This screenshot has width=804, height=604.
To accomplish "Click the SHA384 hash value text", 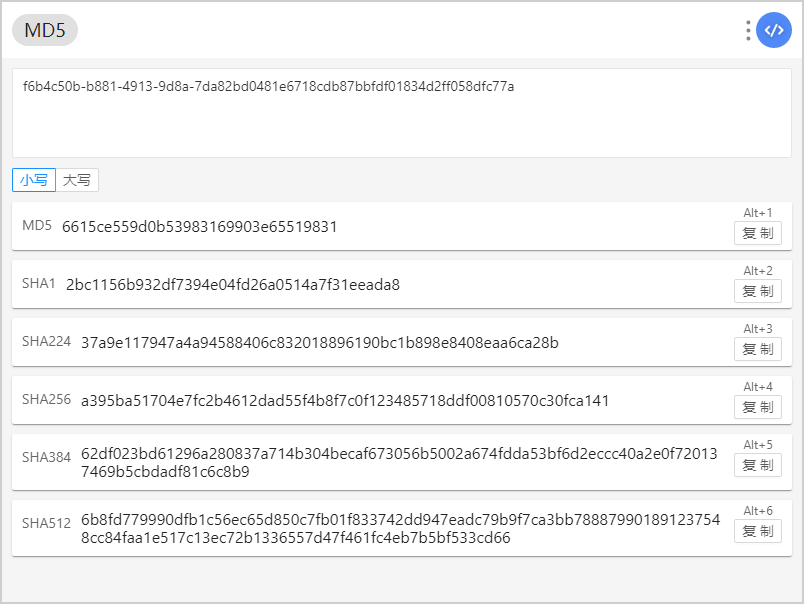I will coord(399,462).
